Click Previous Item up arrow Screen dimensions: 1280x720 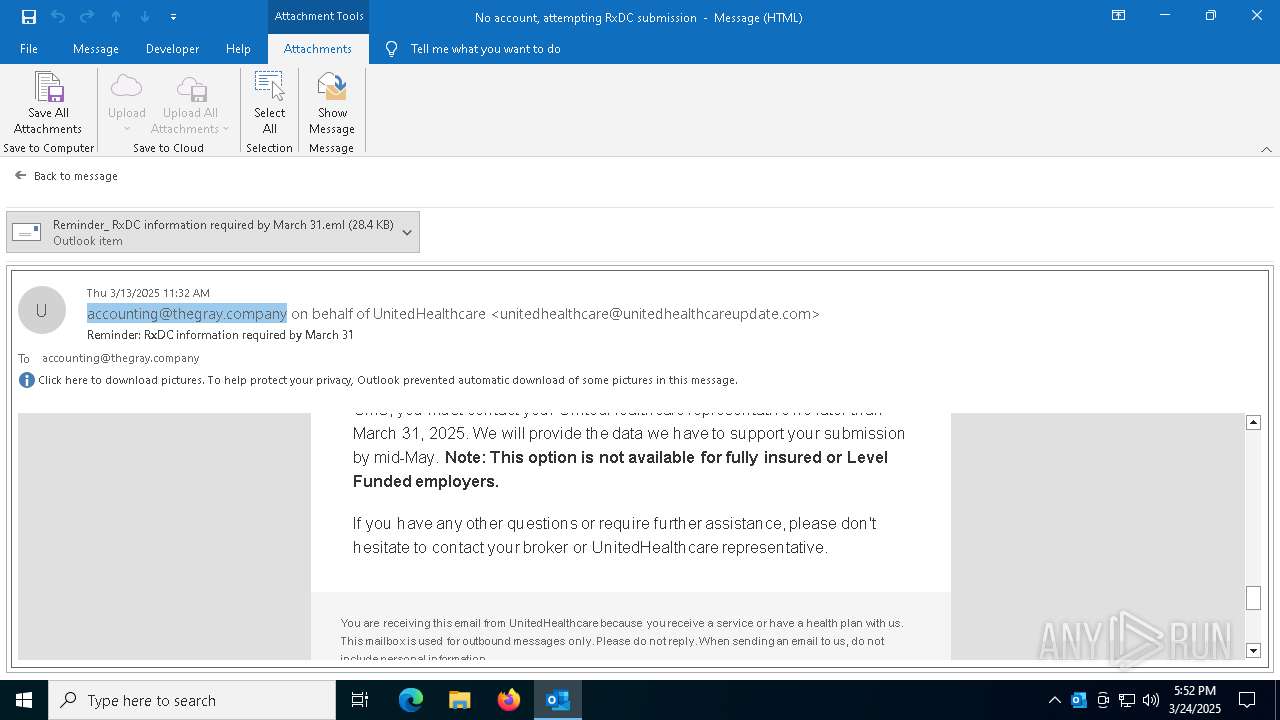coord(116,16)
